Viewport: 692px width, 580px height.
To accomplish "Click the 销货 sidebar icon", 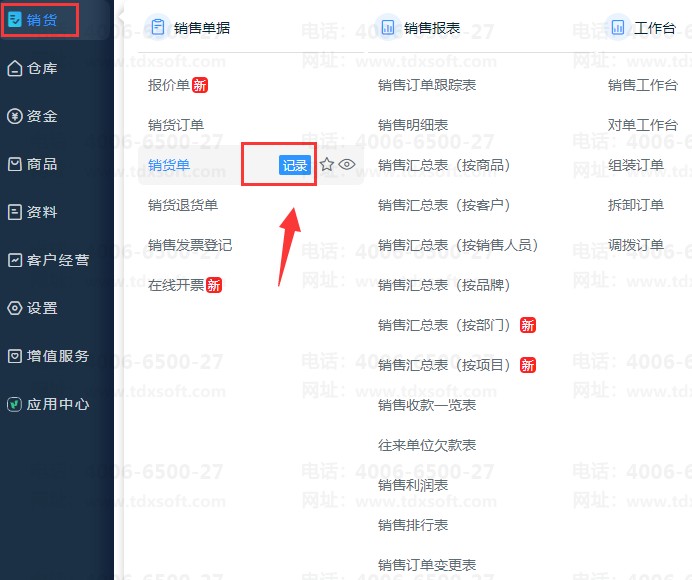I will 15,19.
